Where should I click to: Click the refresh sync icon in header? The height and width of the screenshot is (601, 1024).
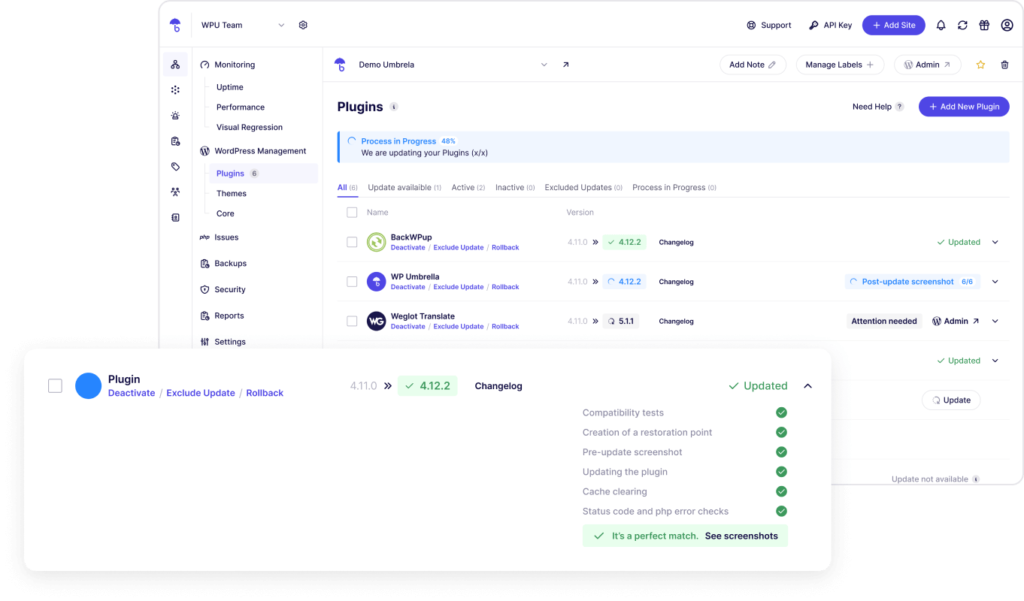962,25
